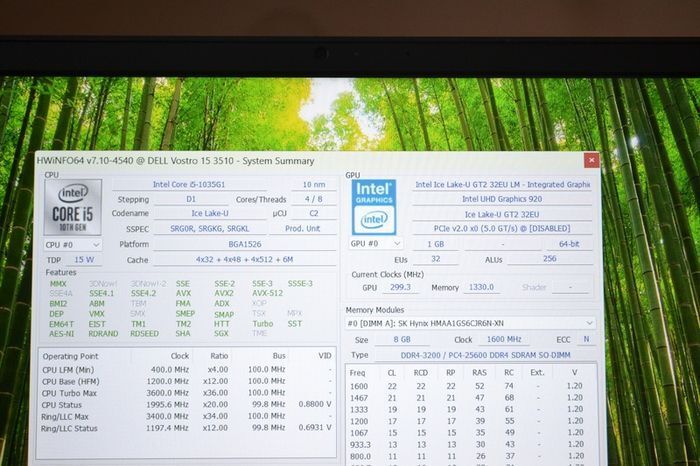Select the Stepping value D1
The width and height of the screenshot is (700, 466).
point(191,199)
